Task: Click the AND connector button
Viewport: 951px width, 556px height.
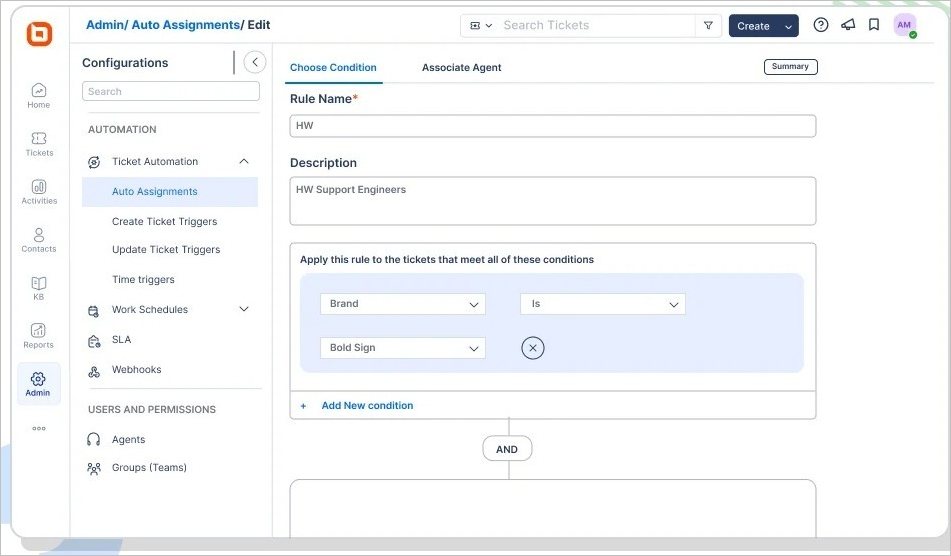Action: (x=507, y=449)
